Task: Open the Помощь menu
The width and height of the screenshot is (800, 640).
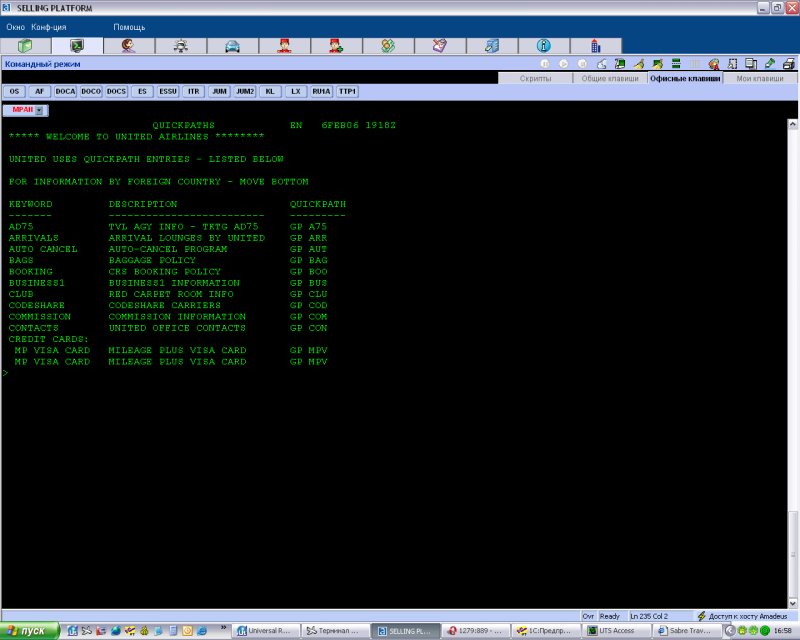Action: (129, 27)
